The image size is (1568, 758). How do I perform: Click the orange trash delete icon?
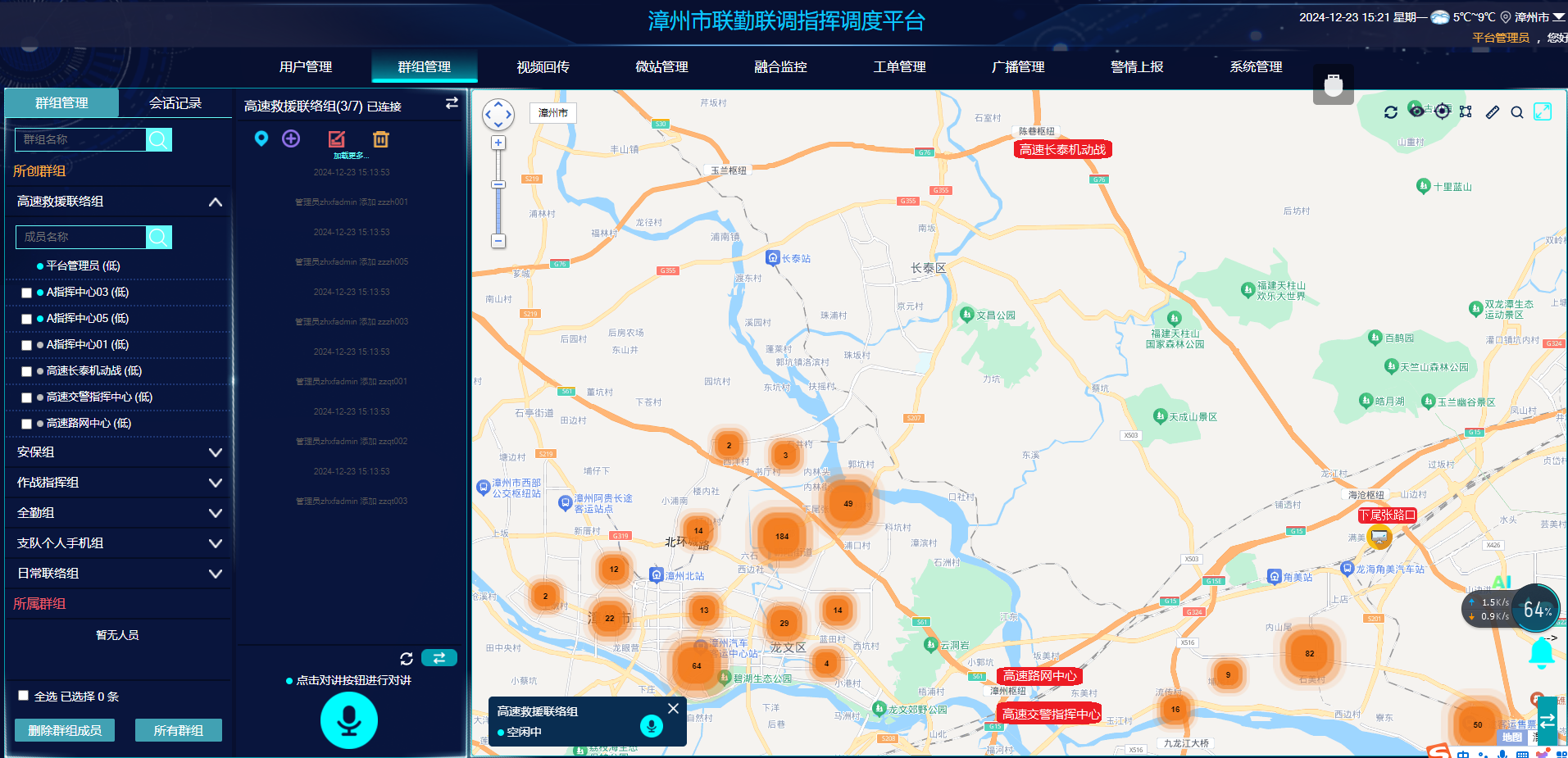pyautogui.click(x=381, y=139)
